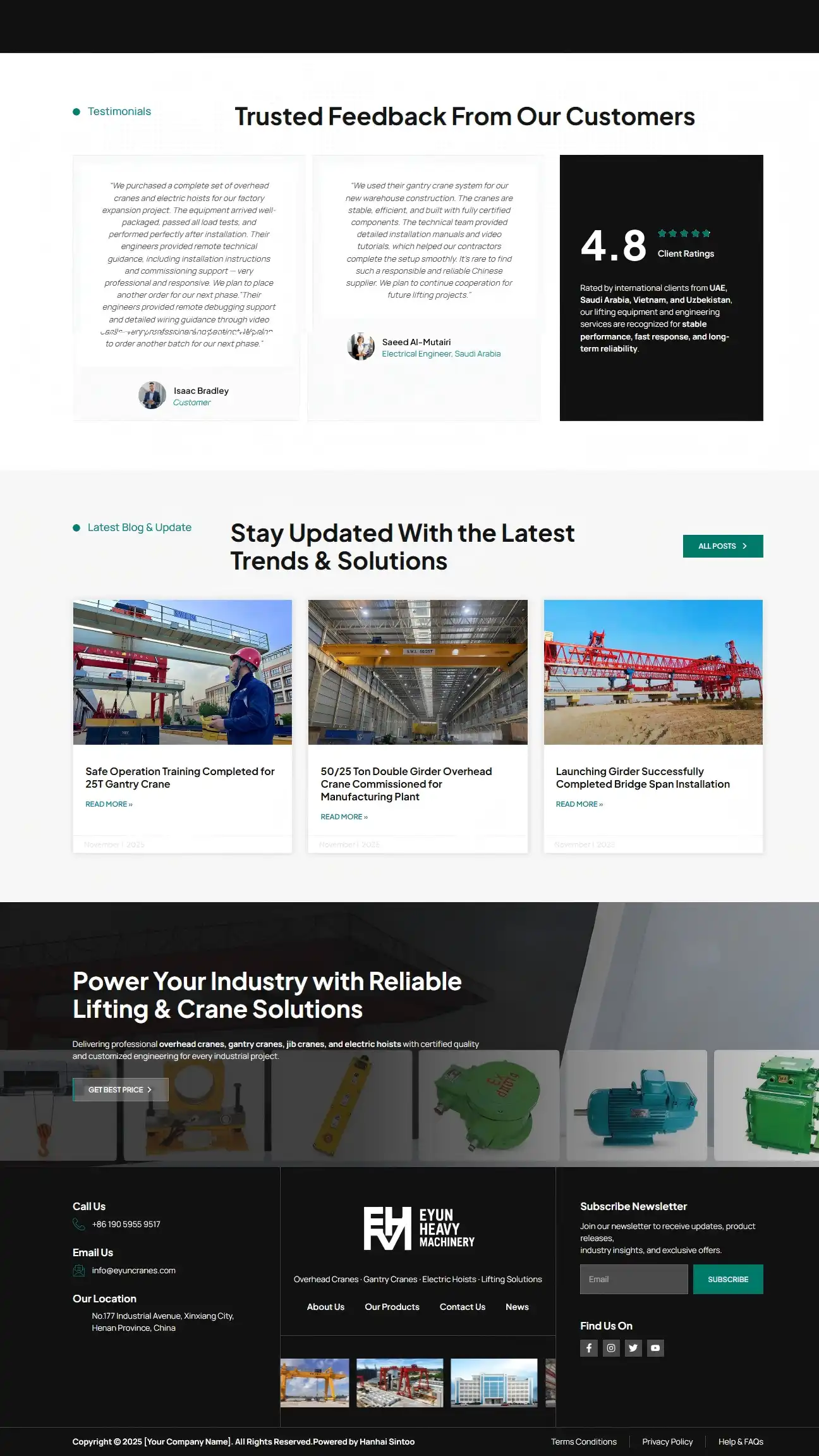This screenshot has width=819, height=1456.
Task: Click the phone icon under Call Us
Action: point(79,1224)
